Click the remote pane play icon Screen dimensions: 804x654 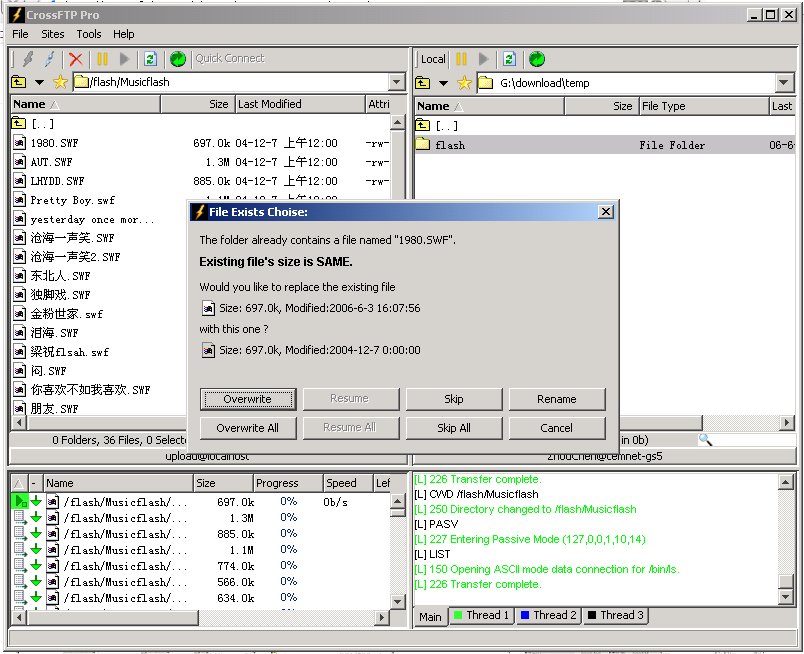125,59
